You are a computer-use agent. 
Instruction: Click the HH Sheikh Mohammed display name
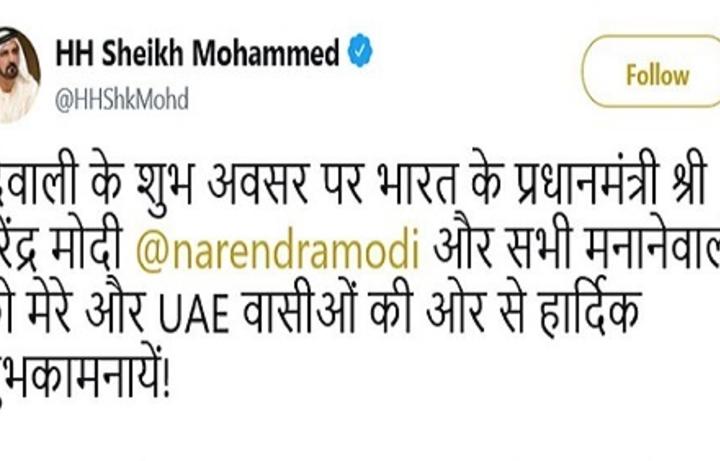[x=197, y=52]
